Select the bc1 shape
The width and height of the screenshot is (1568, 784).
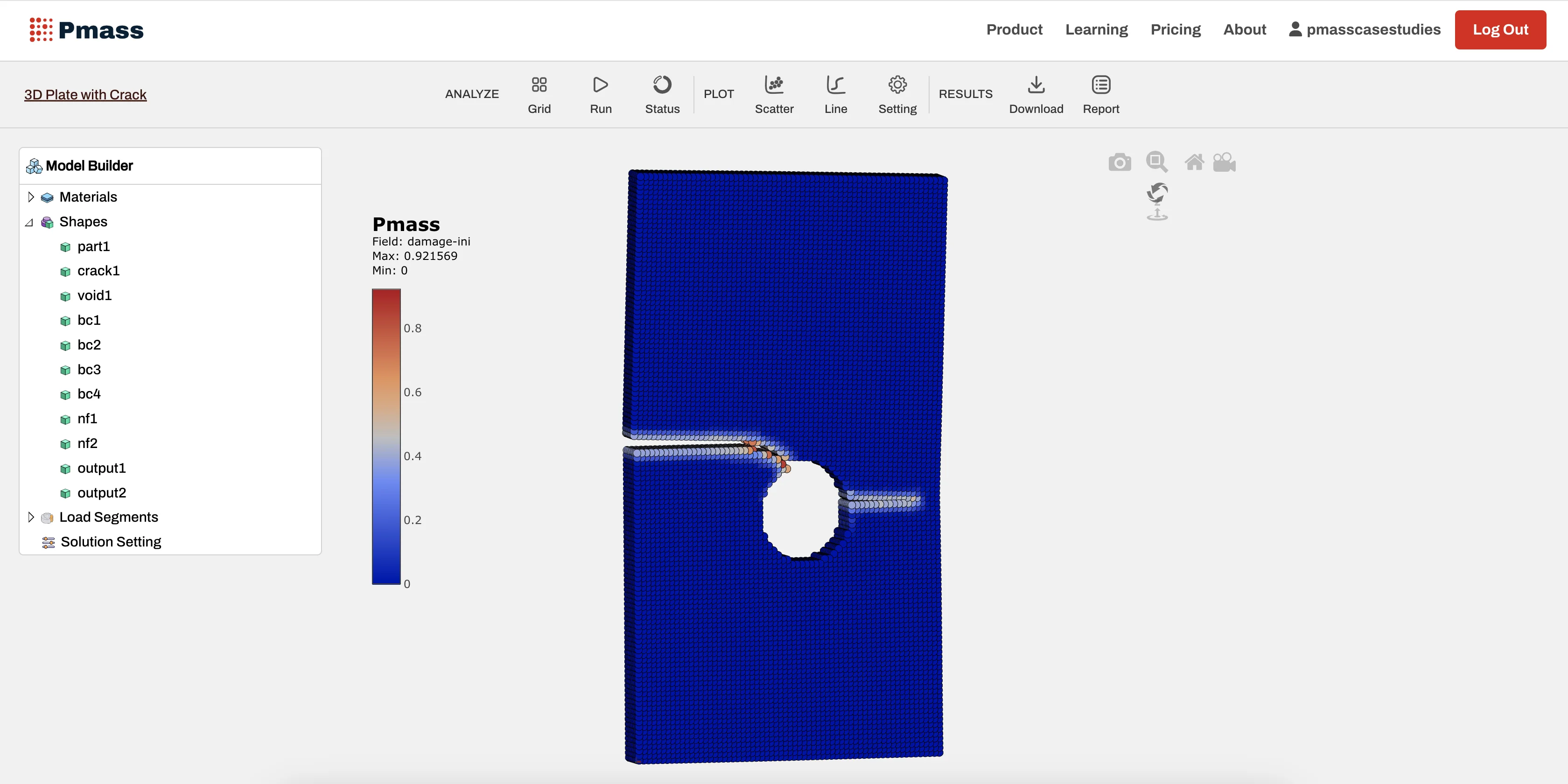pos(89,320)
